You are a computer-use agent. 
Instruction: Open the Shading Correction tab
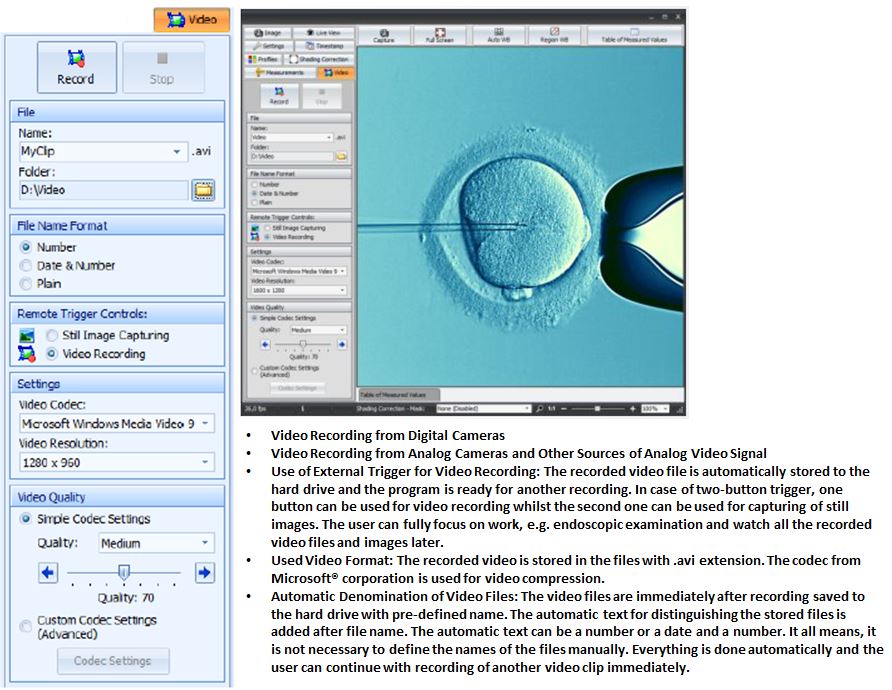tap(320, 59)
